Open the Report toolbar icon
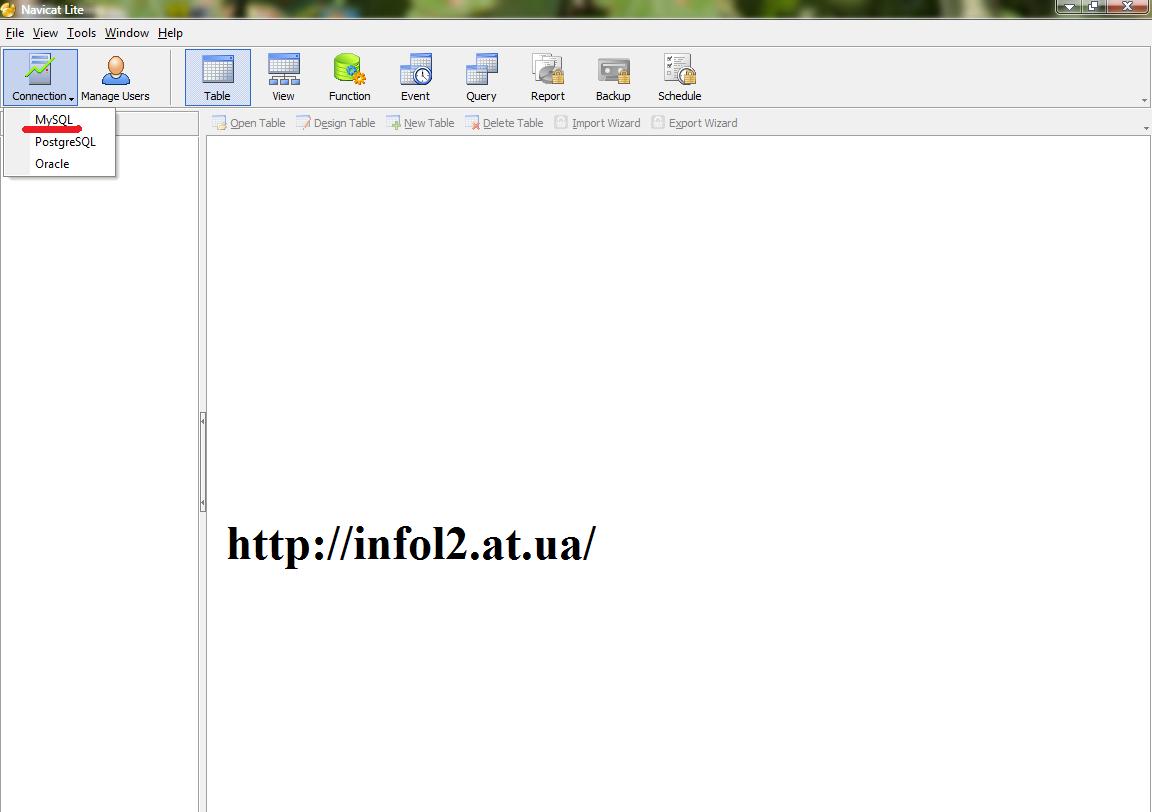 tap(547, 77)
